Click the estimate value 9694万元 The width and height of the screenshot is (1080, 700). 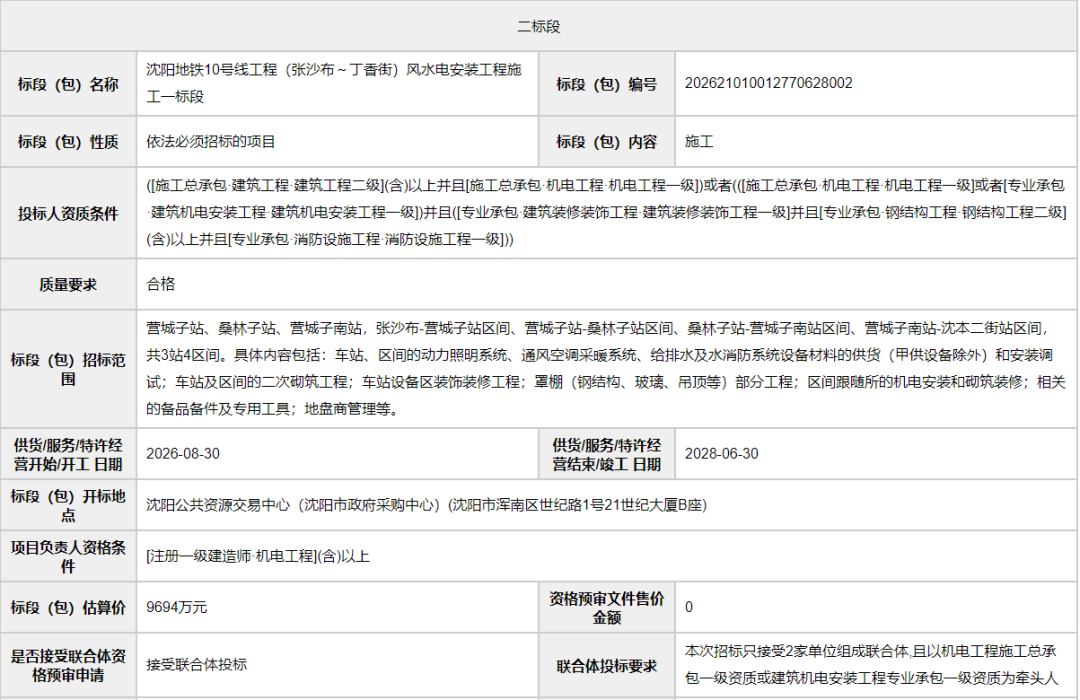click(x=176, y=607)
